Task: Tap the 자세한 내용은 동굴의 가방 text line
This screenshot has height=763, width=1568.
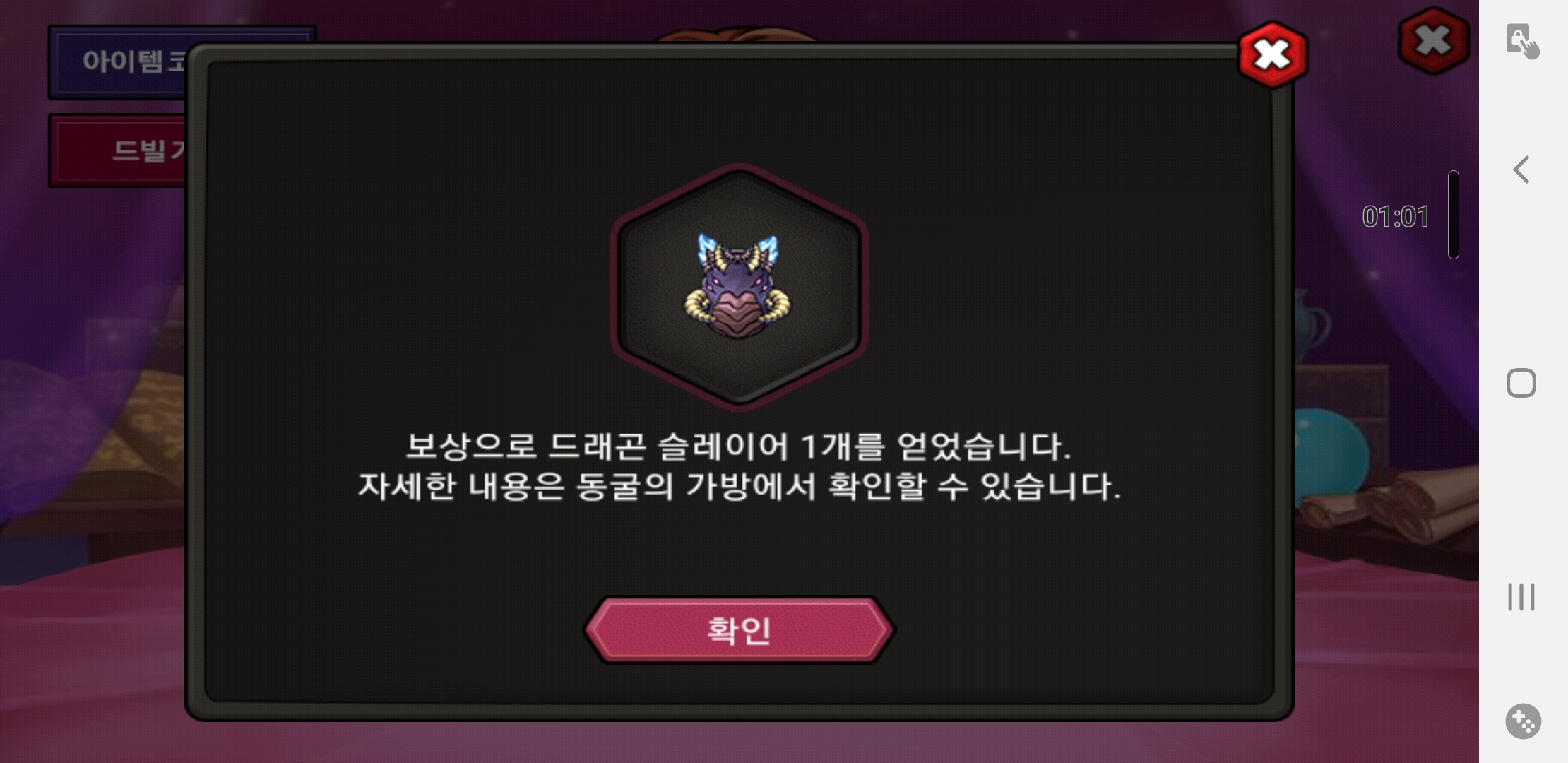Action: pyautogui.click(x=739, y=487)
